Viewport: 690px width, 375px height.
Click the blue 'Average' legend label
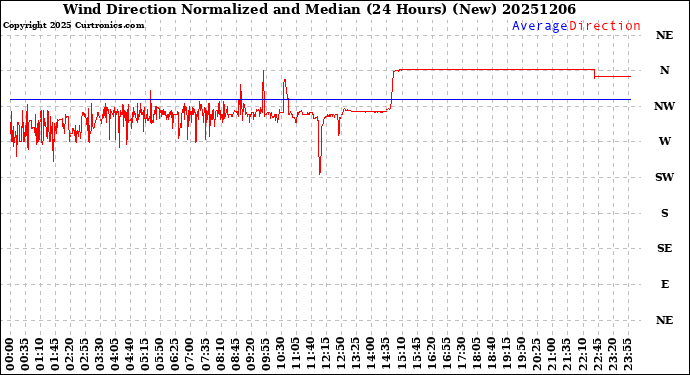pyautogui.click(x=540, y=26)
